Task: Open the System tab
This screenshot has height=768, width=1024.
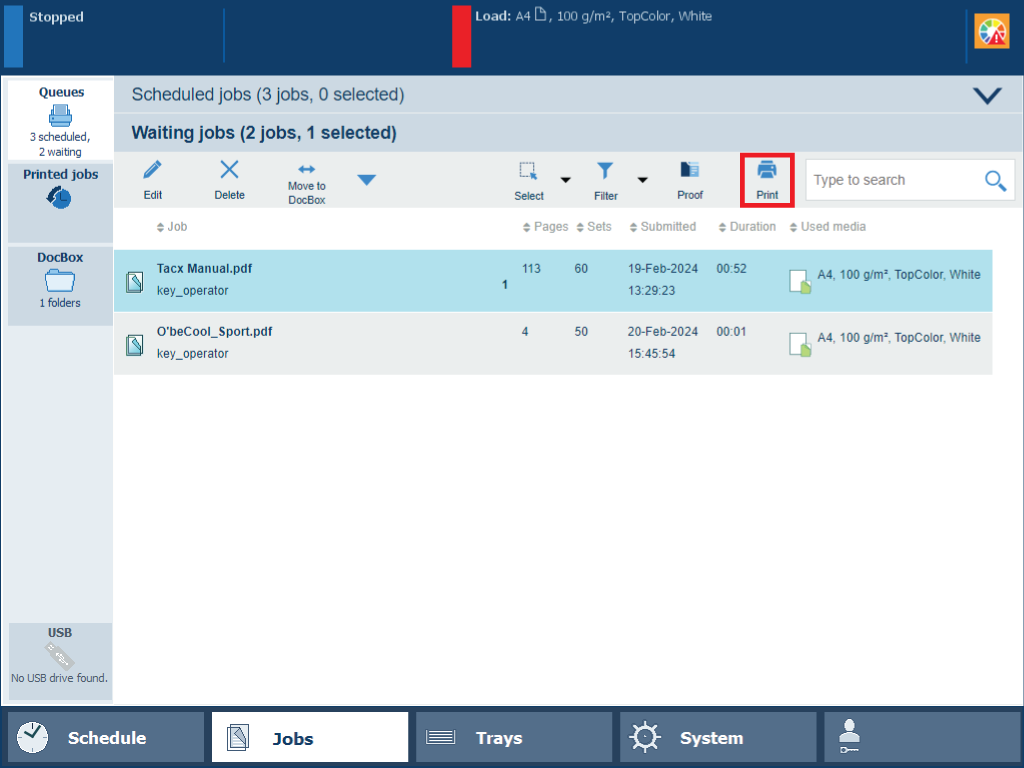Action: point(717,738)
